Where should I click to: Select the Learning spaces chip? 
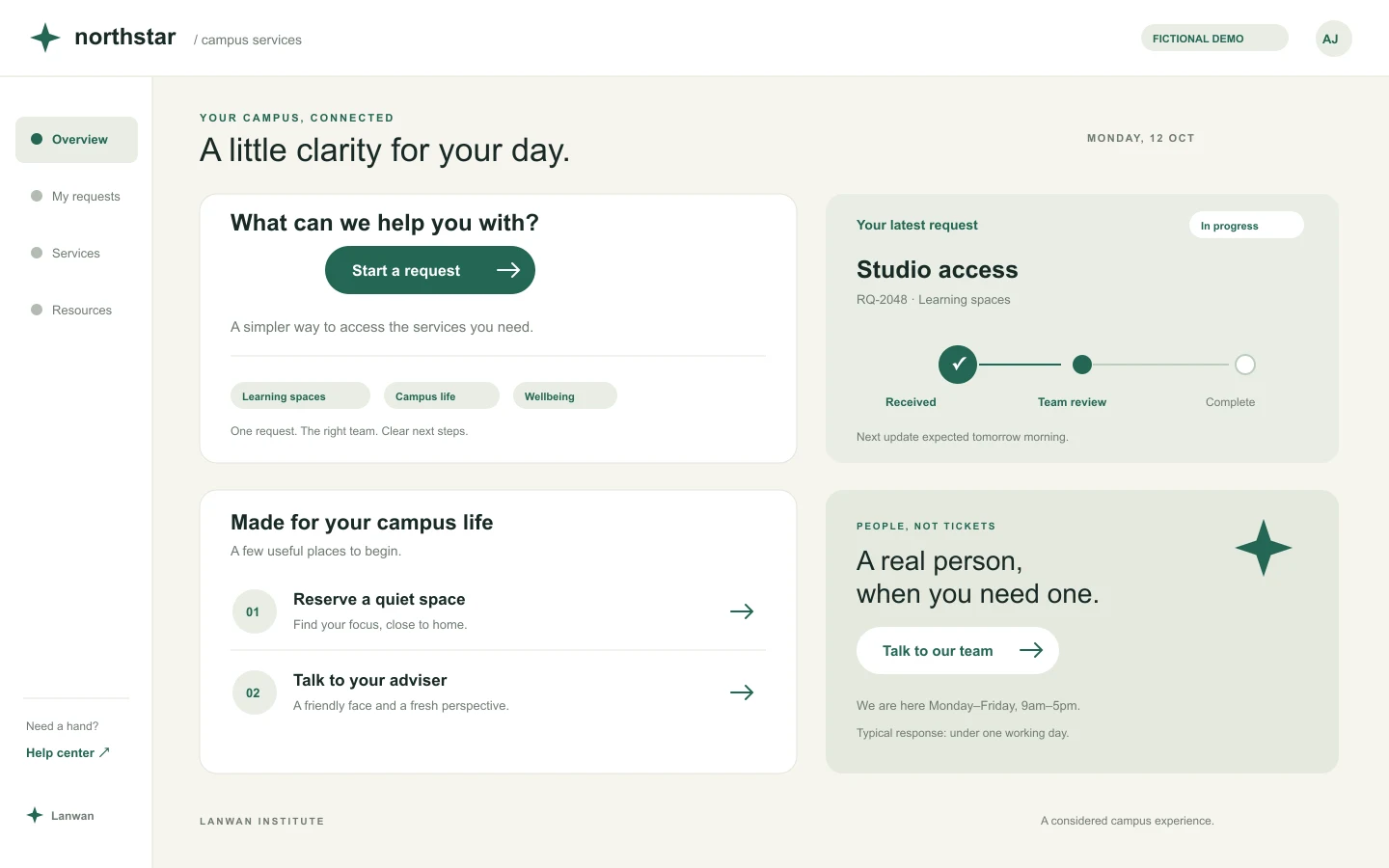click(300, 395)
